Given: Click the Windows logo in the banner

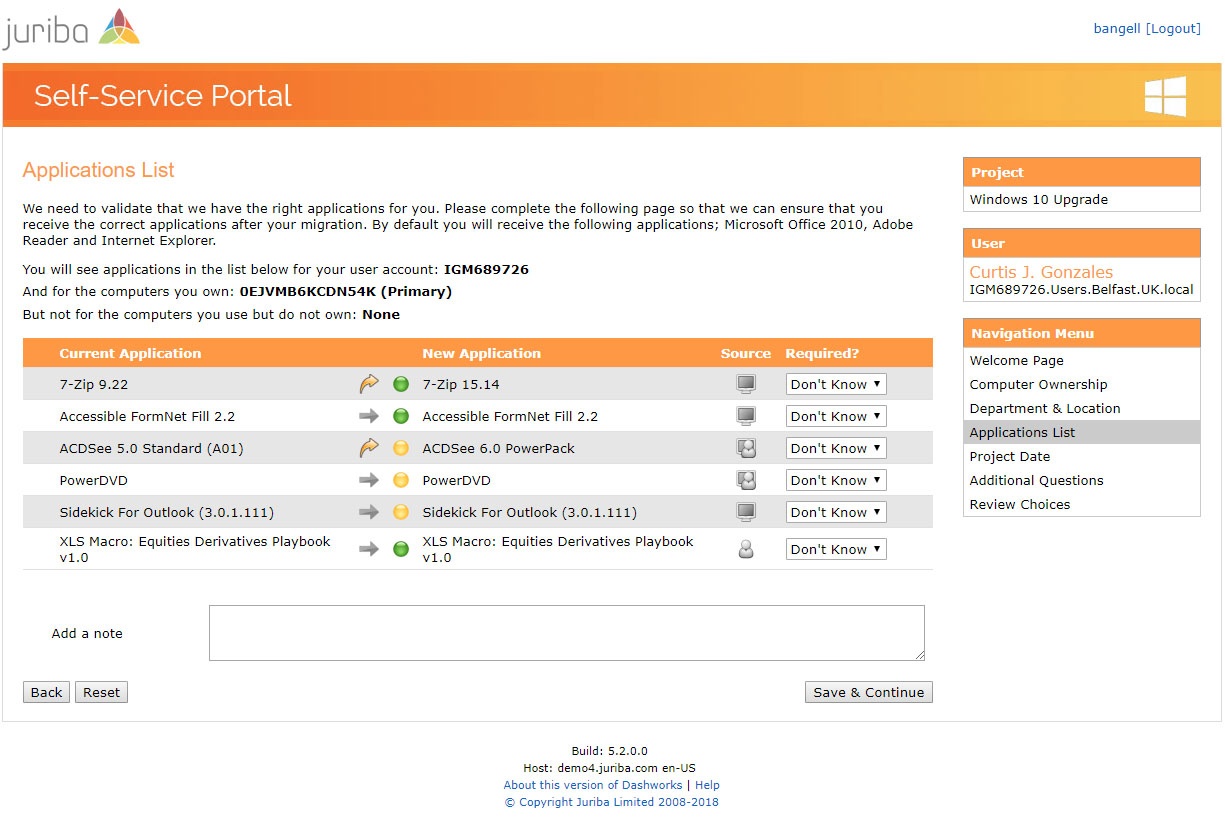Looking at the screenshot, I should click(x=1165, y=96).
